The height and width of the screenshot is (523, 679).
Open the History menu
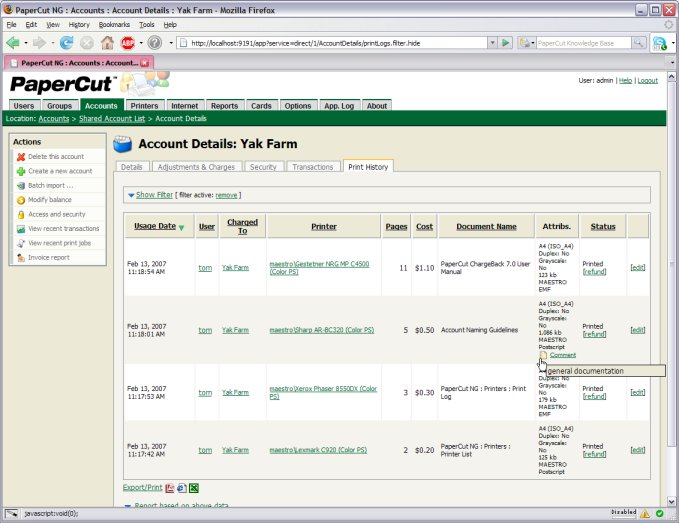click(79, 25)
